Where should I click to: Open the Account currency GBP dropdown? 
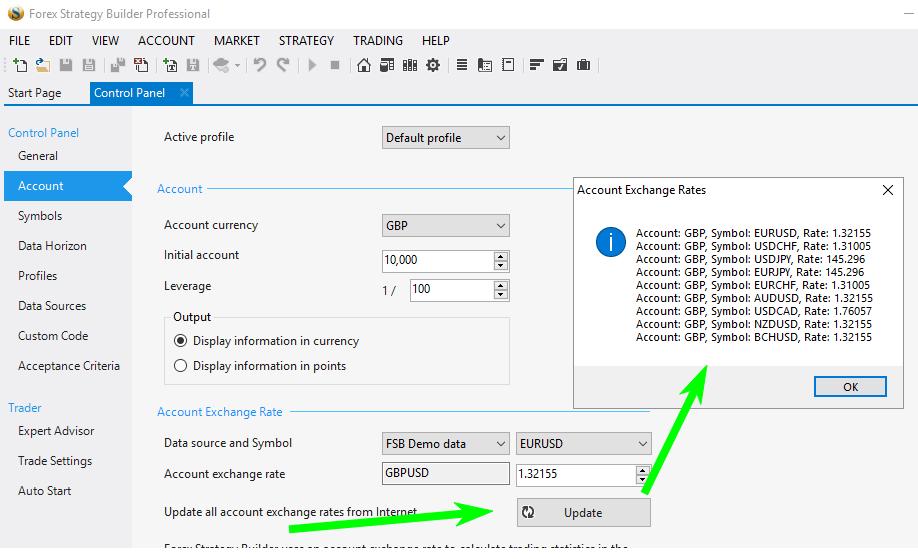coord(446,225)
